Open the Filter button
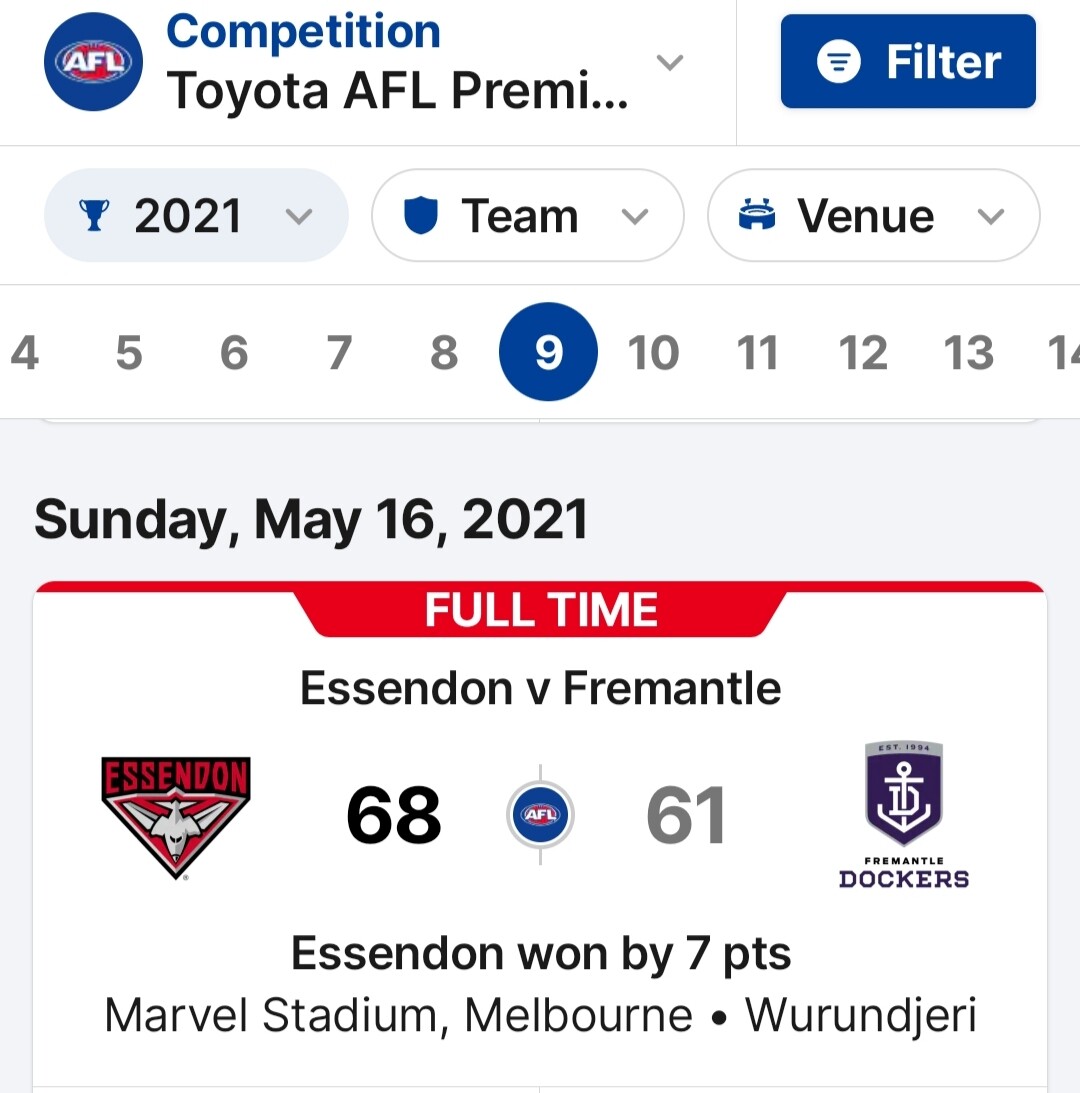The height and width of the screenshot is (1093, 1080). [908, 62]
